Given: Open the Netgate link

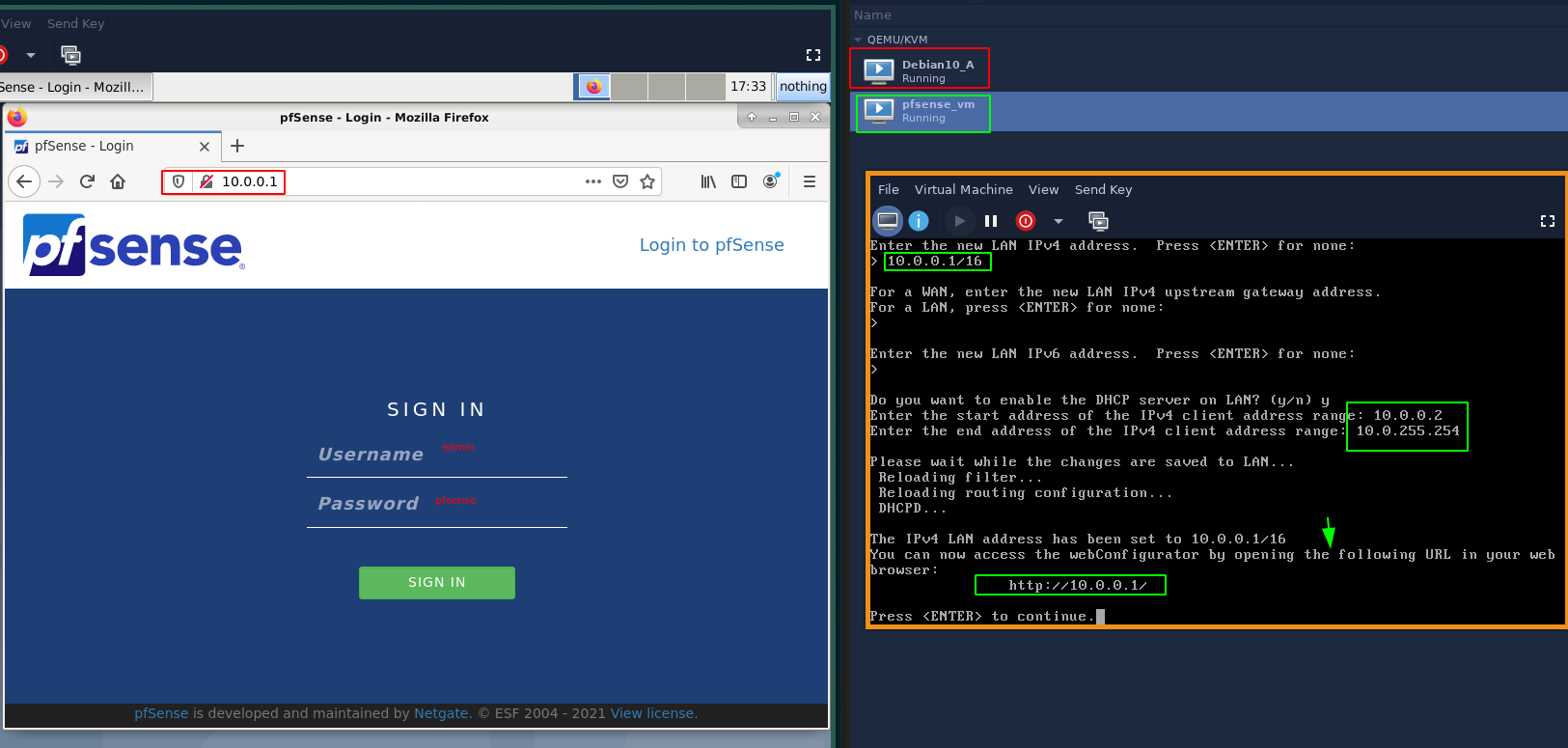Looking at the screenshot, I should click(x=441, y=713).
